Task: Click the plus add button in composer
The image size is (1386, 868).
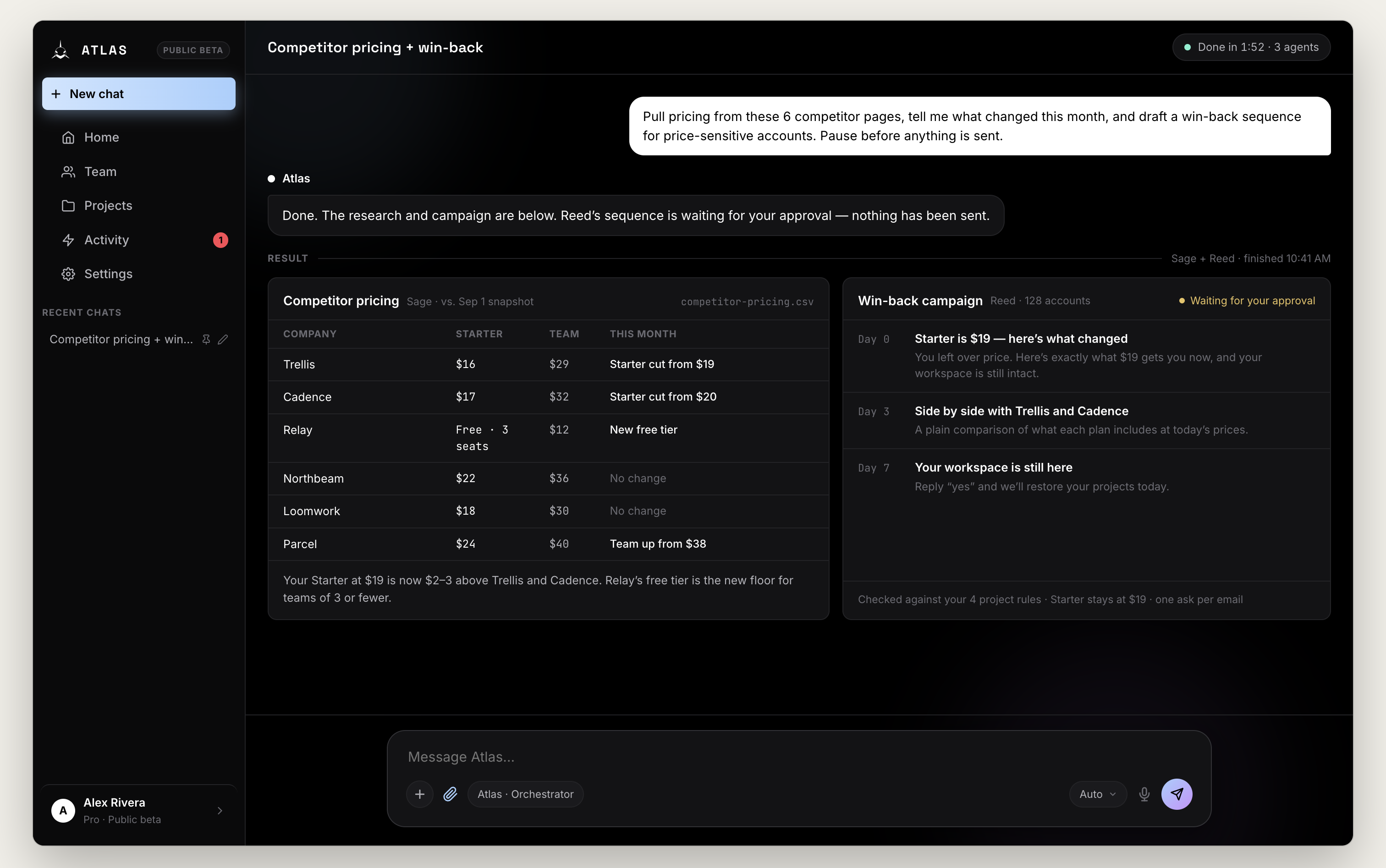Action: click(420, 794)
